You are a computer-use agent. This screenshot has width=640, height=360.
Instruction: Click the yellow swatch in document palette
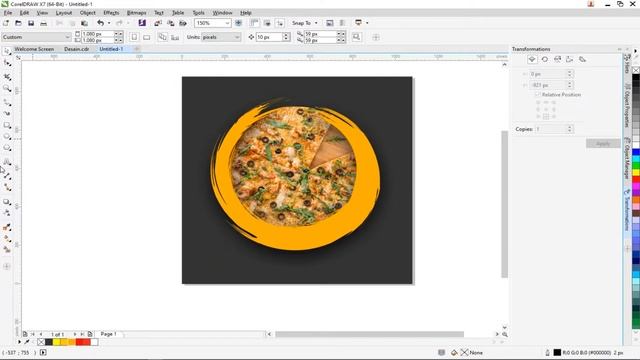point(57,342)
